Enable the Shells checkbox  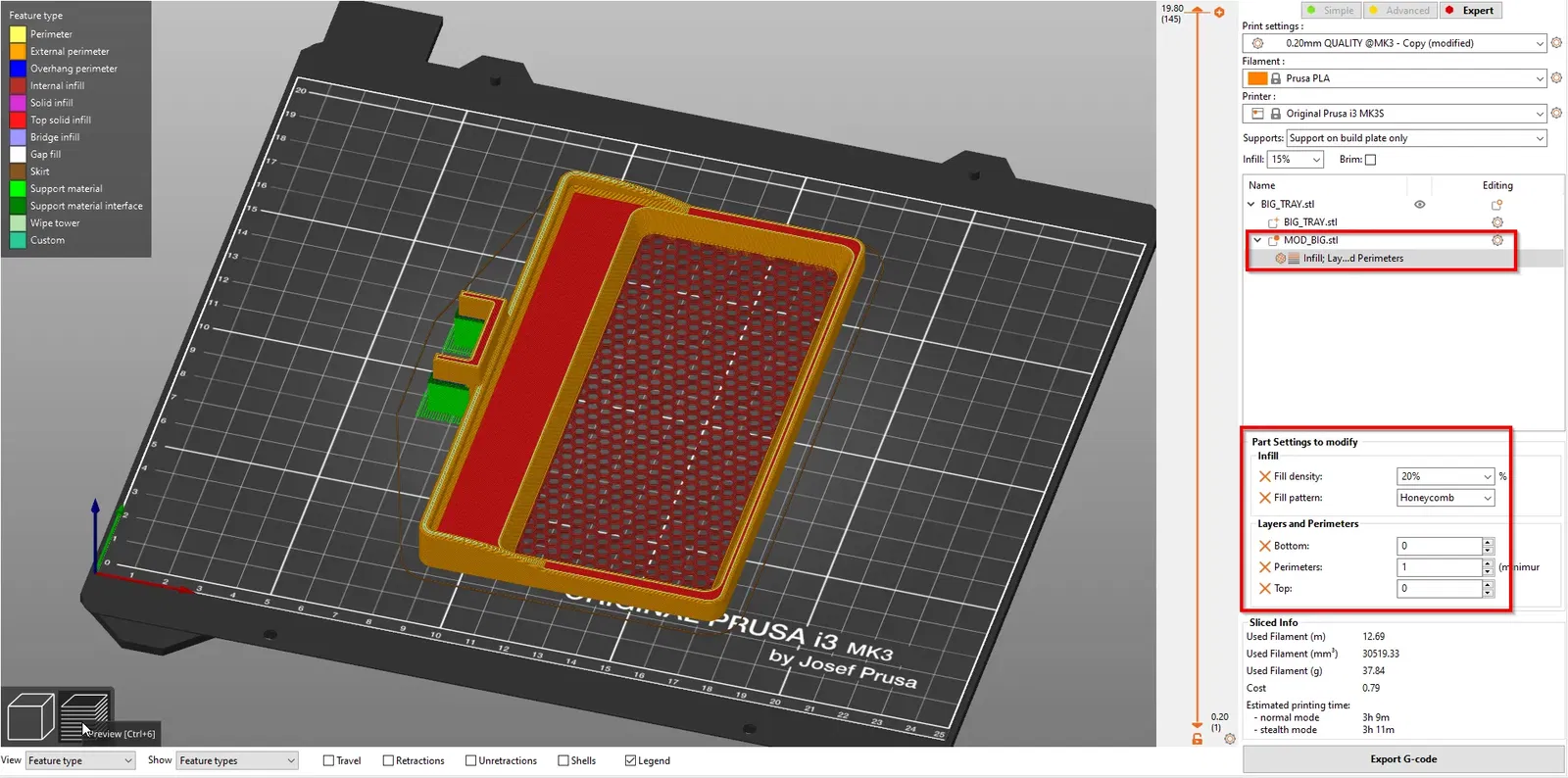click(x=563, y=760)
